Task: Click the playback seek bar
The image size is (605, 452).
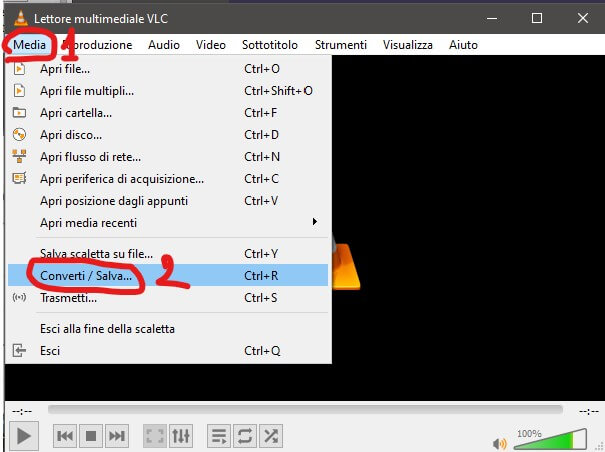Action: tap(300, 409)
